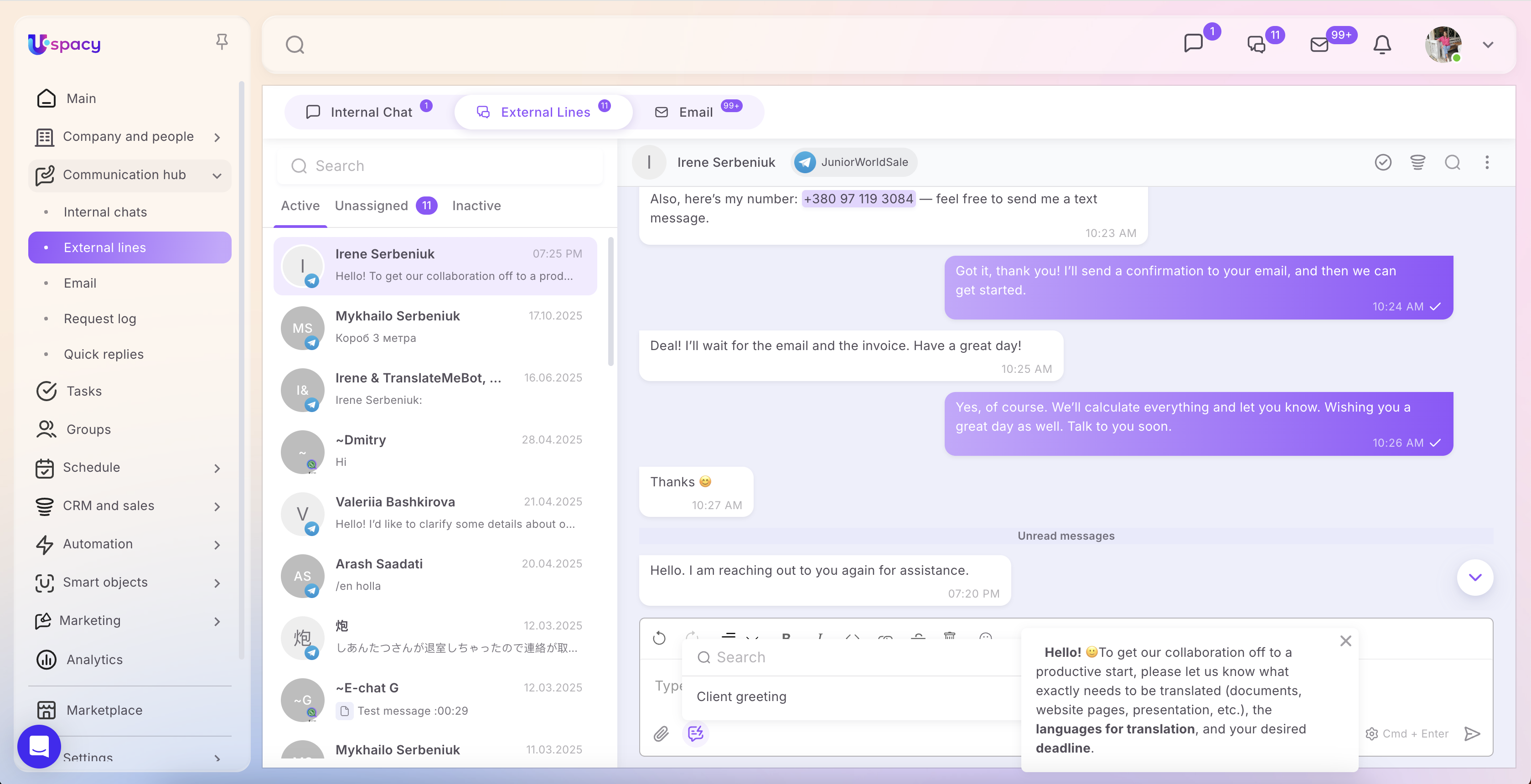Screen dimensions: 1531x784
Task: Select the Unassigned conversations tab
Action: point(372,206)
